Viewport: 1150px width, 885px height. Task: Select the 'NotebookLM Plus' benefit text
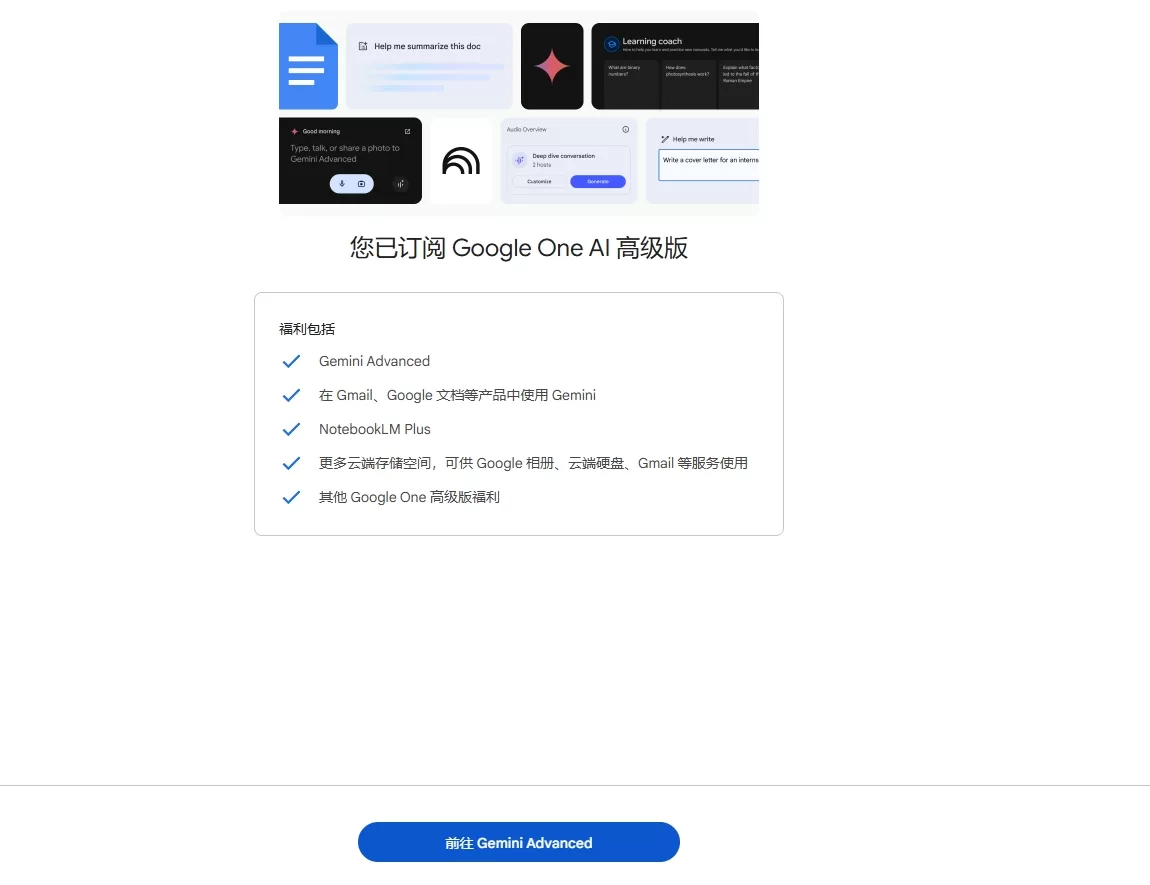pos(375,429)
